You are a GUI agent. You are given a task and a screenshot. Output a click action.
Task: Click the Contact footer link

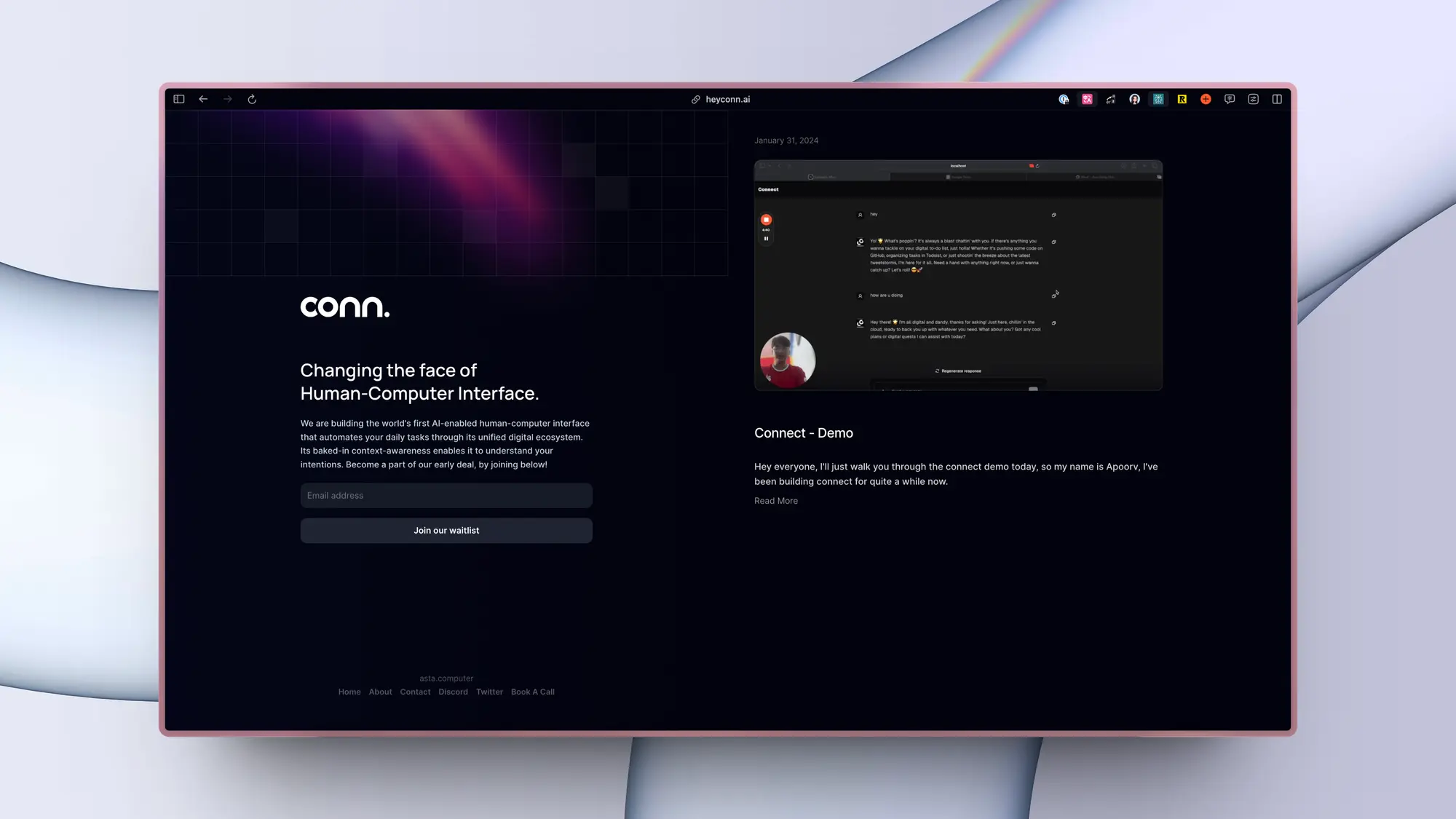tap(415, 691)
